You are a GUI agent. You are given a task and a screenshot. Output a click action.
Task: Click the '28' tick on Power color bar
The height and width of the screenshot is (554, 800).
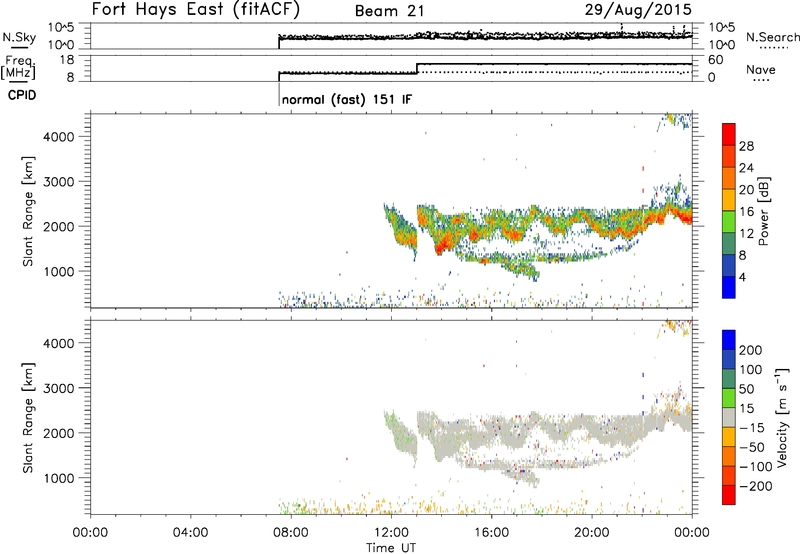pos(746,146)
